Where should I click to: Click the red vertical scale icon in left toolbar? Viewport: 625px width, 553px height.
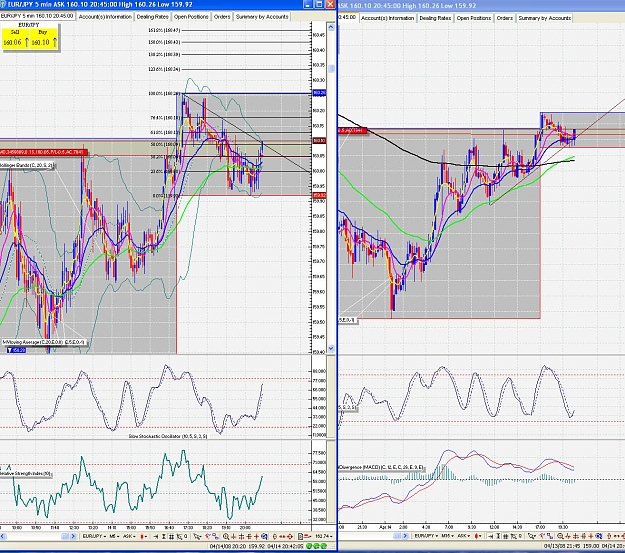(x=275, y=536)
